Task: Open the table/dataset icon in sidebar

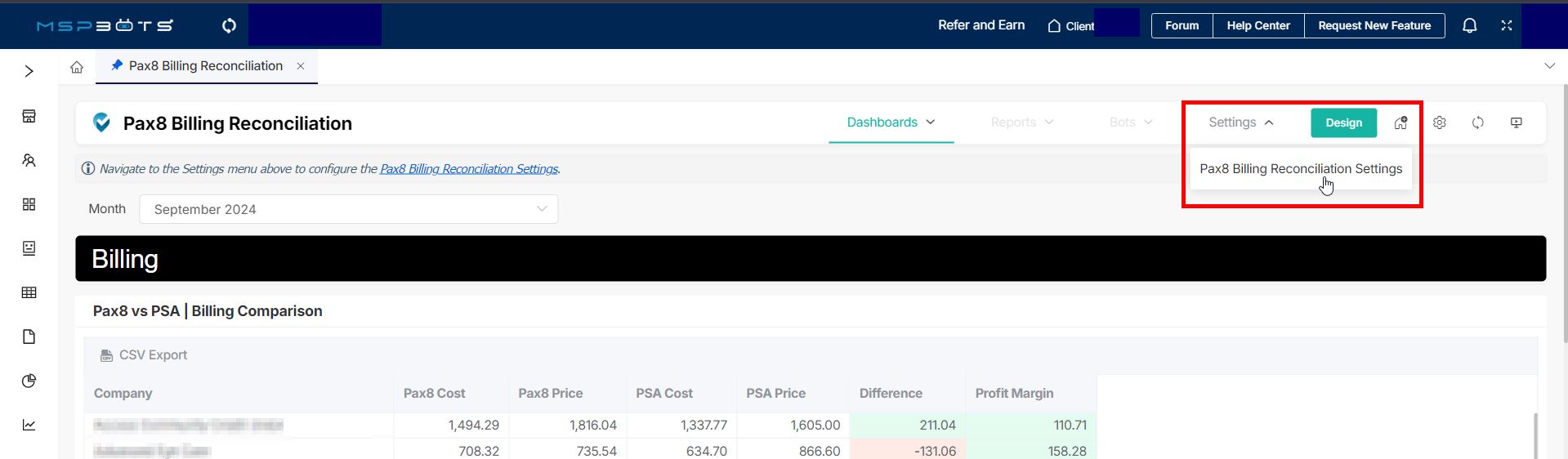Action: coord(29,292)
